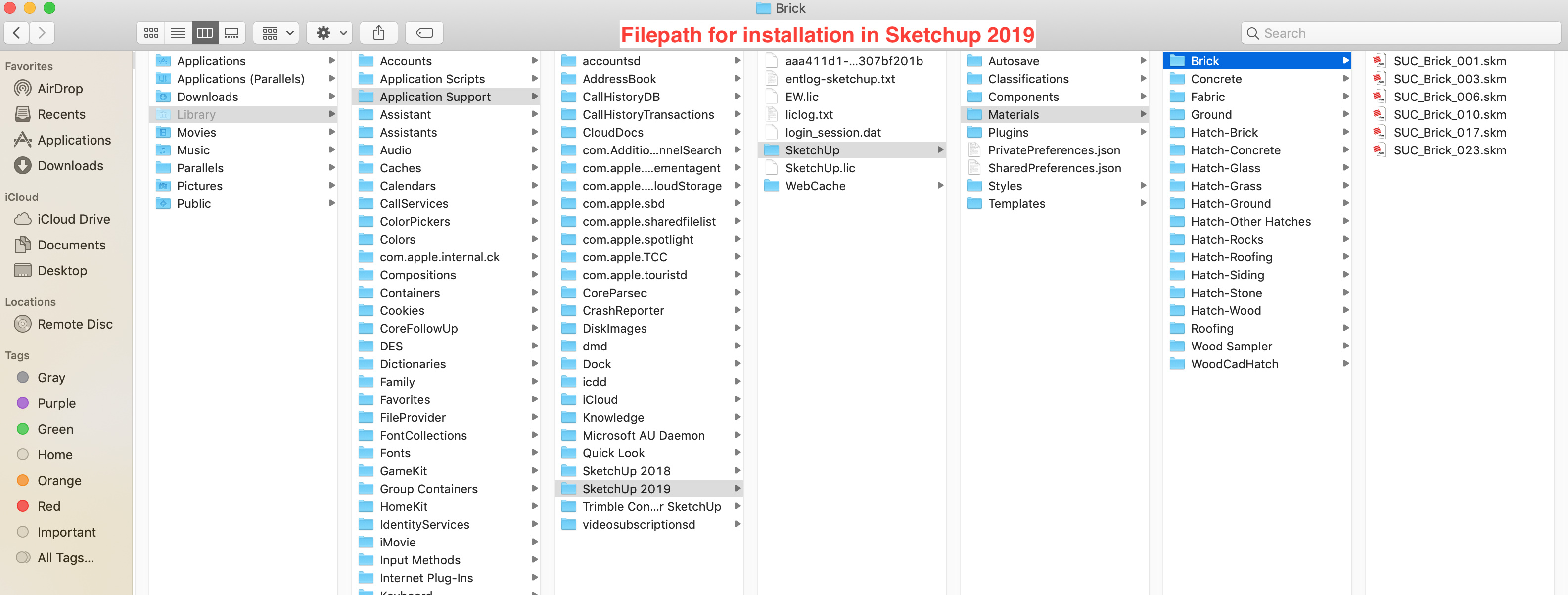This screenshot has height=595, width=1568.
Task: Select the Hatch-Concrete folder icon
Action: click(1177, 150)
